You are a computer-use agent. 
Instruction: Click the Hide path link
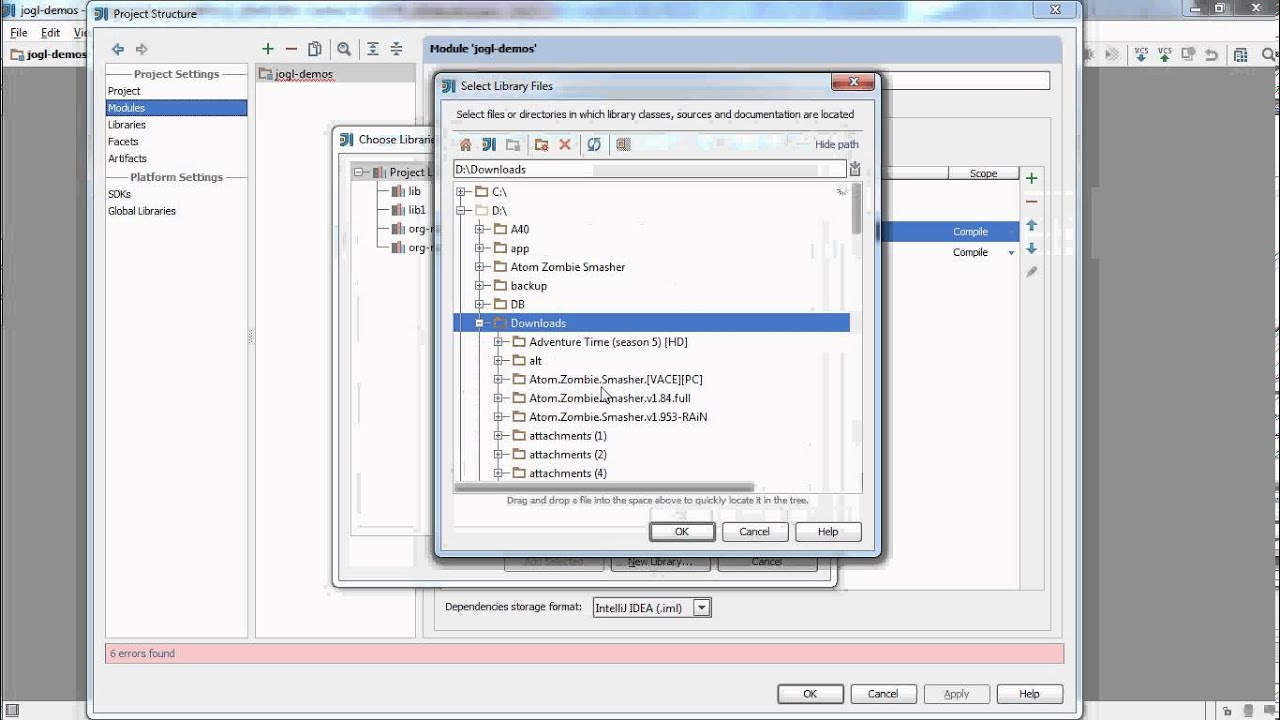(x=837, y=145)
